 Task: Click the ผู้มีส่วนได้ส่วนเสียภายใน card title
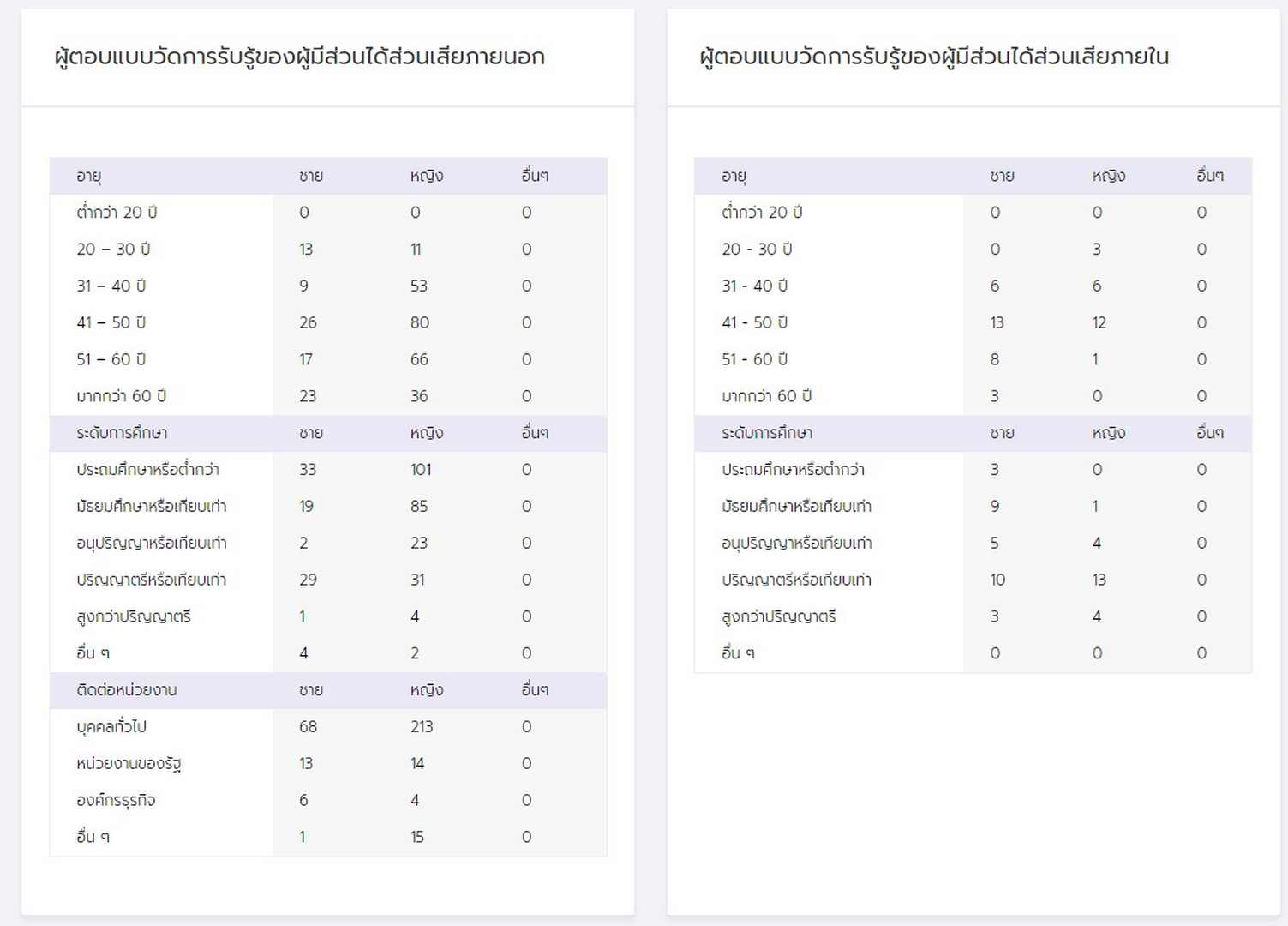click(934, 57)
